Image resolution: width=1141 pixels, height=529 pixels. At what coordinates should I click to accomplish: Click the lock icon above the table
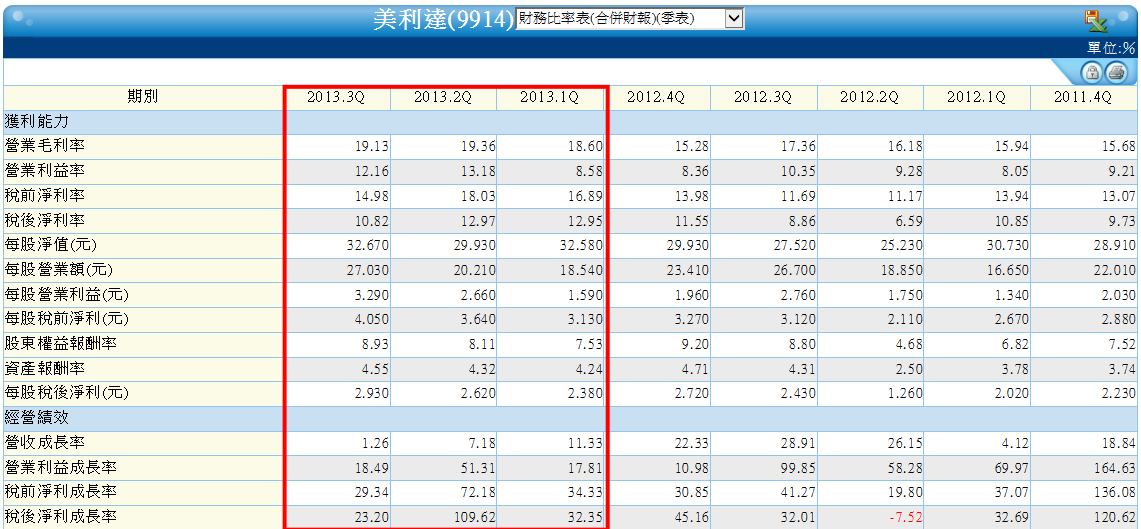click(1092, 73)
